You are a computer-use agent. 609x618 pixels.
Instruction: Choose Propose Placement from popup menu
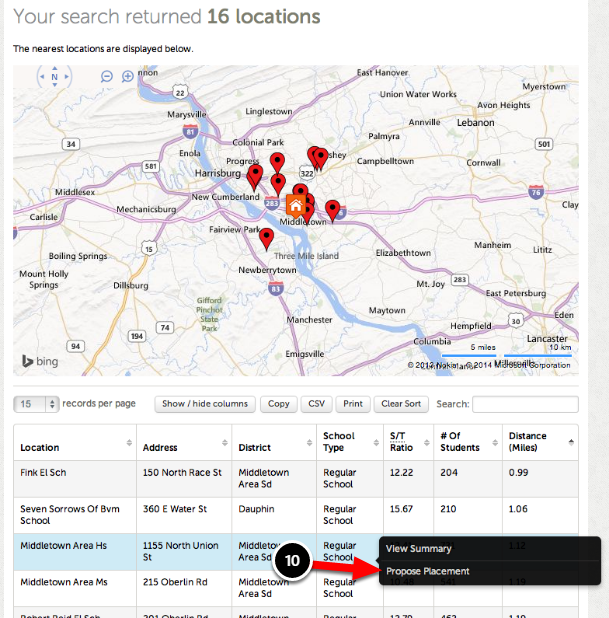click(428, 571)
